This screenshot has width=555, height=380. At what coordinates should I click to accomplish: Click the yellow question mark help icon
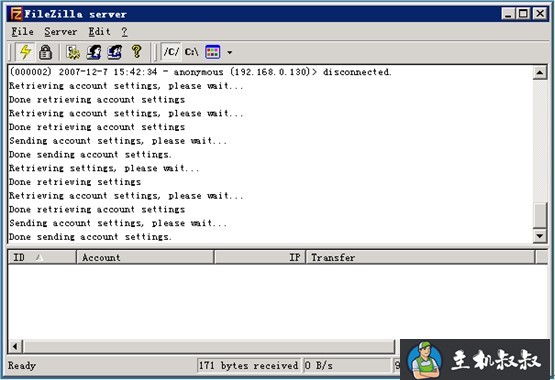pyautogui.click(x=137, y=52)
